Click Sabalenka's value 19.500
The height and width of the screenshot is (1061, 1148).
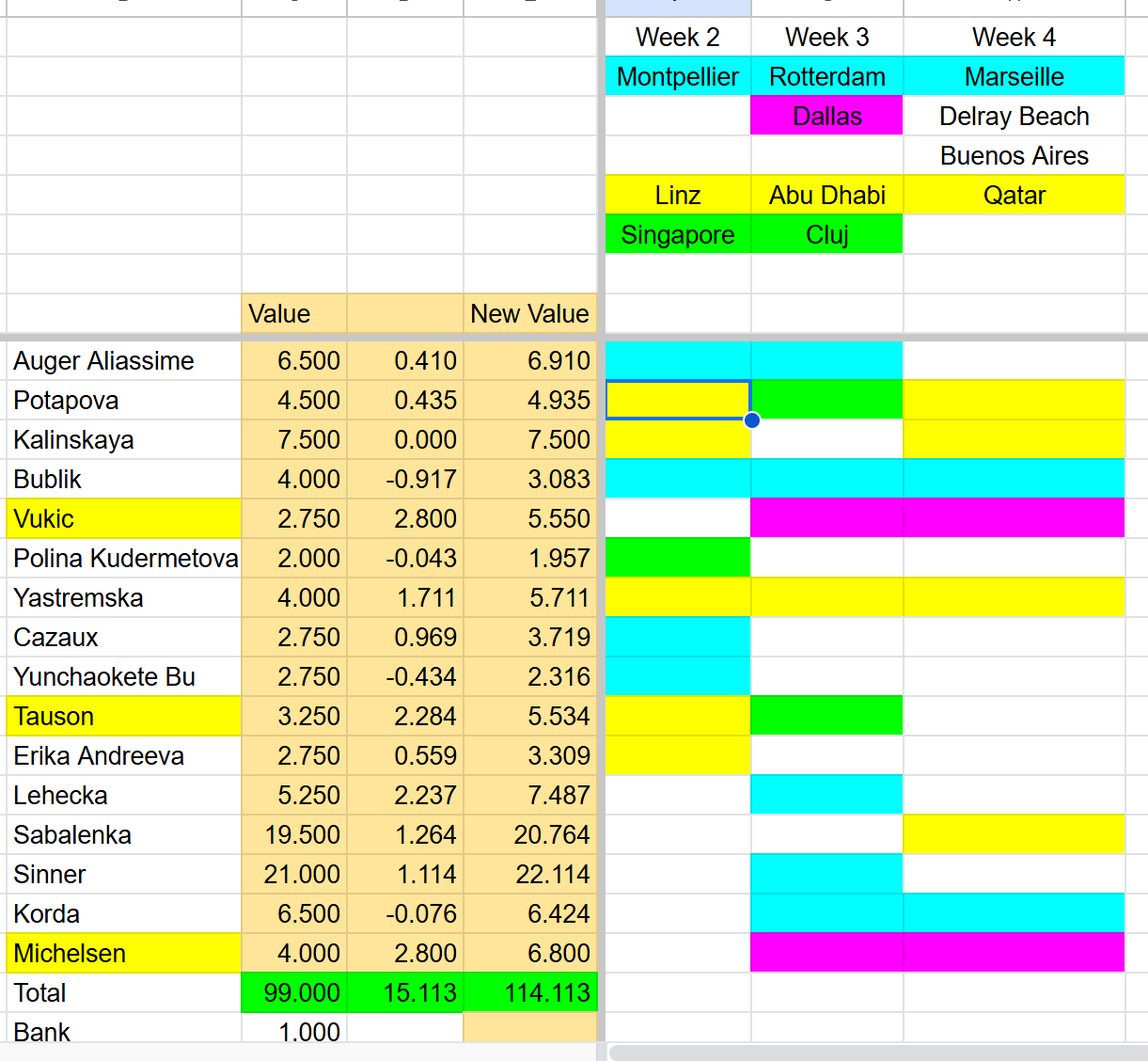click(x=294, y=835)
